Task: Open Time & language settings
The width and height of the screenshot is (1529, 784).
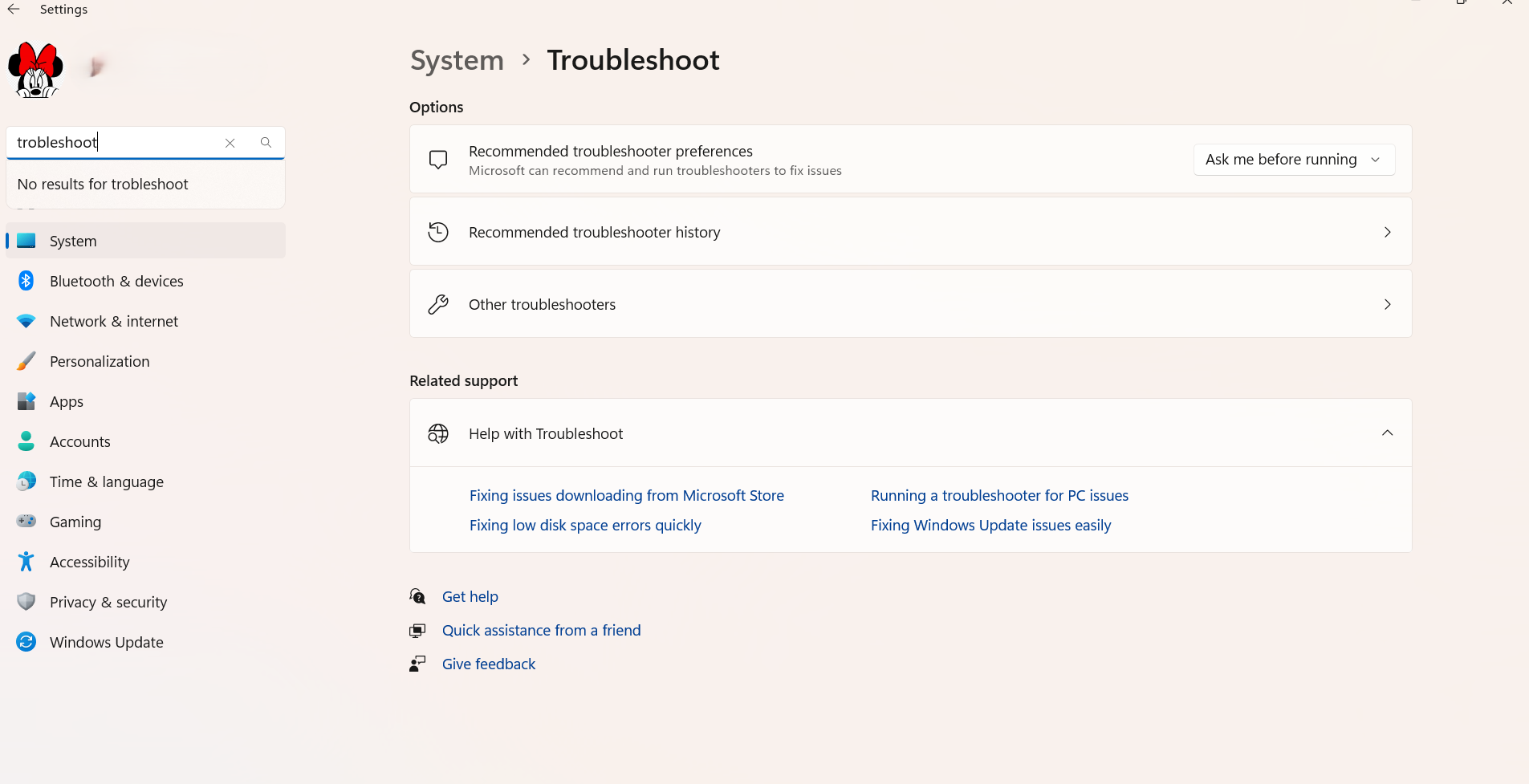Action: click(x=107, y=481)
